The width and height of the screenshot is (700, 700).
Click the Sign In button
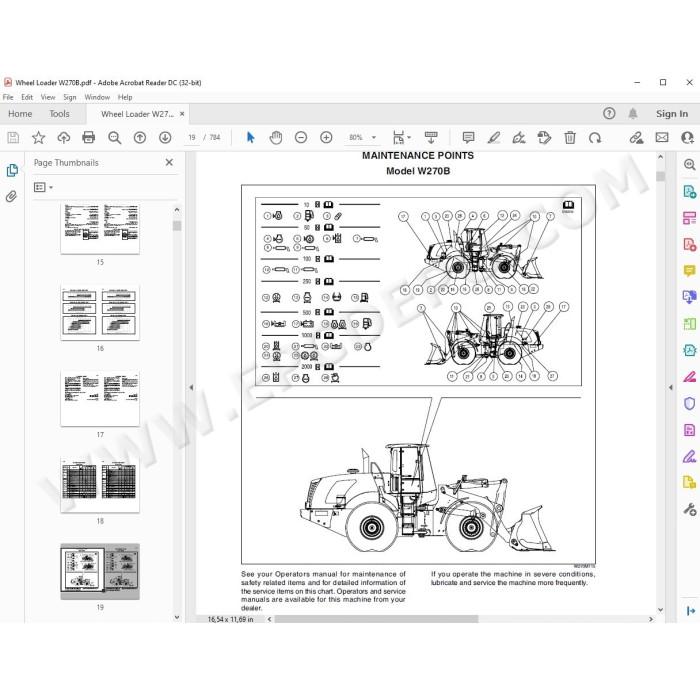tap(672, 113)
